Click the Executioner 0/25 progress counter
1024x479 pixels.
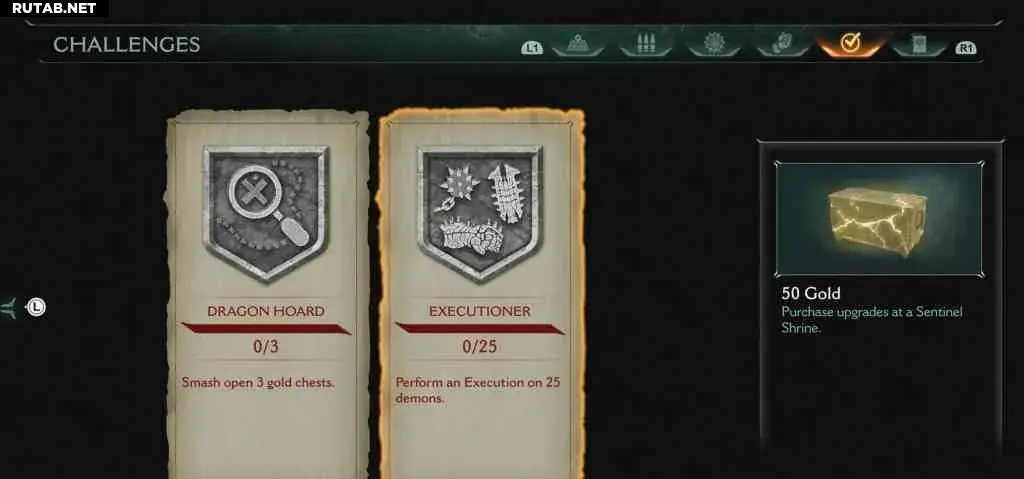tap(480, 346)
